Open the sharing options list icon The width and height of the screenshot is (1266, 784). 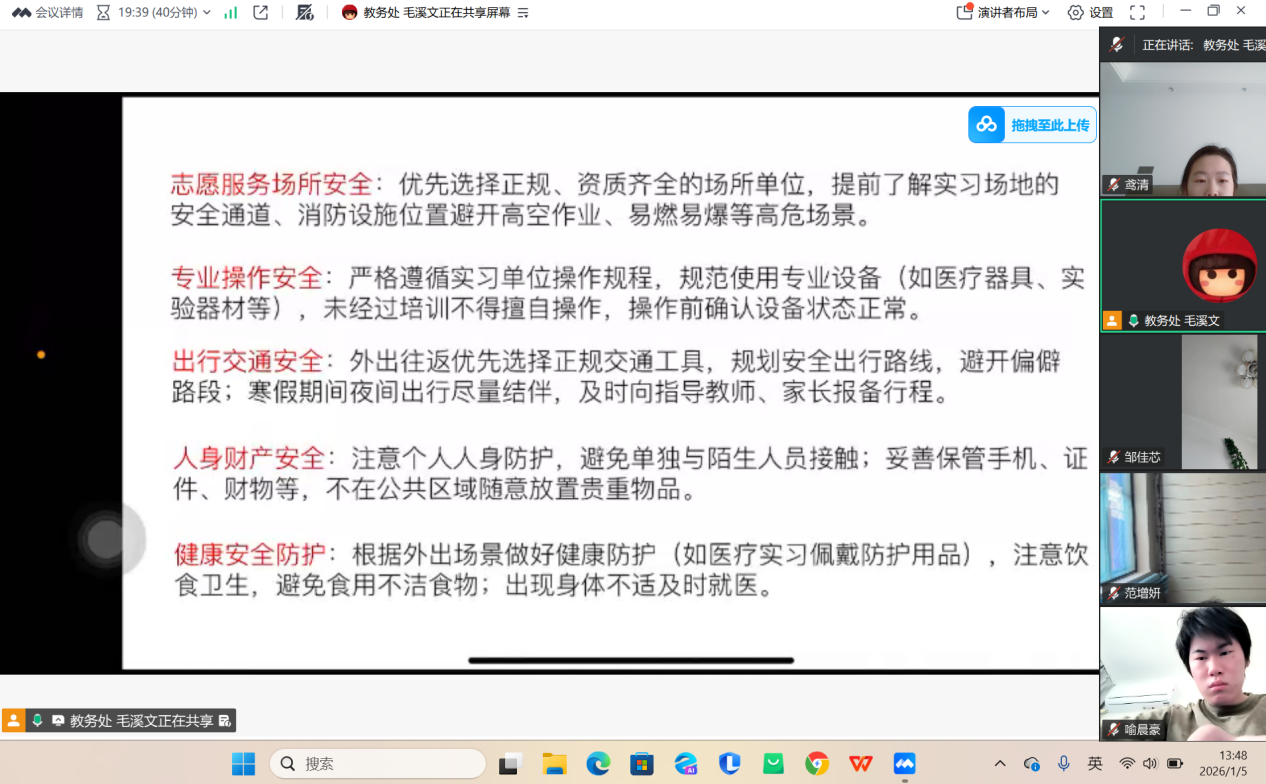[523, 13]
